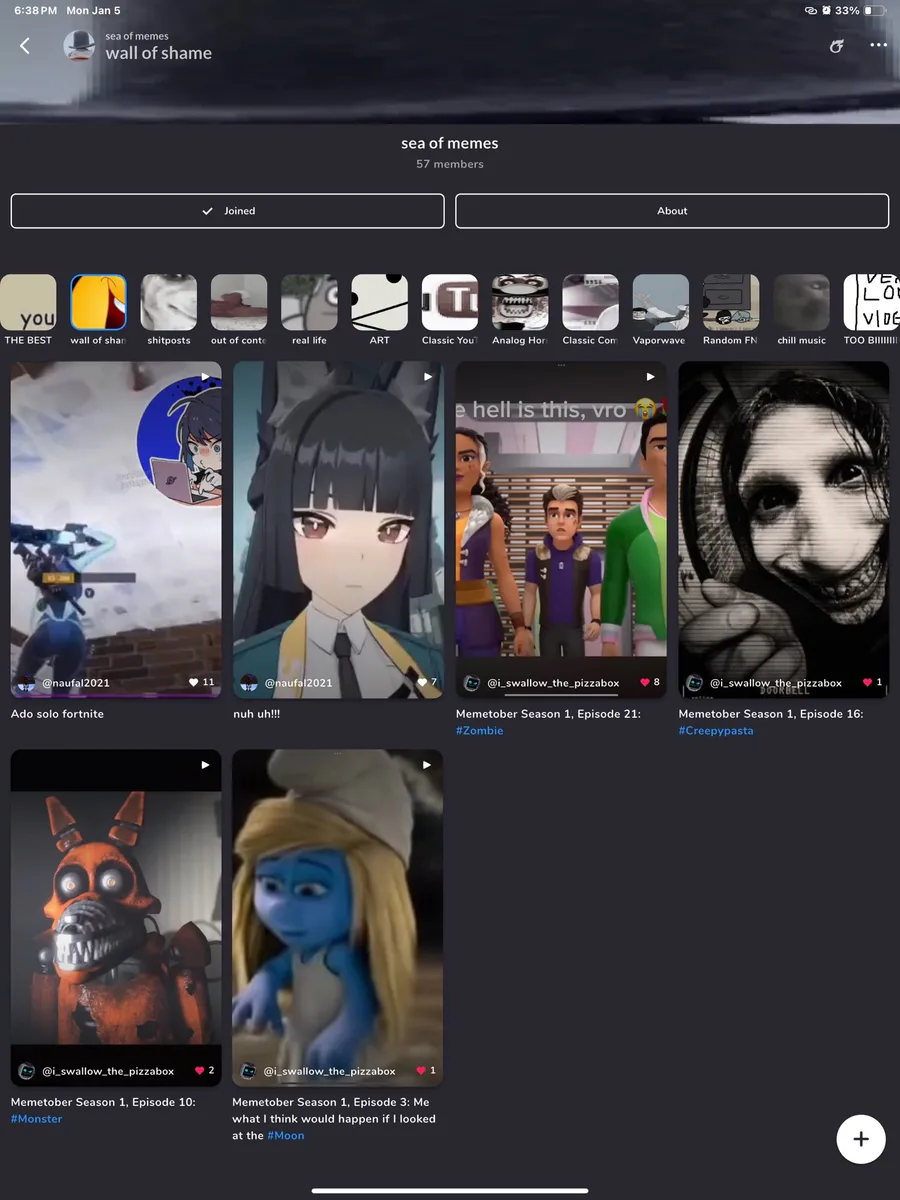Open the Random FN channel
This screenshot has width=900, height=1200.
click(731, 311)
